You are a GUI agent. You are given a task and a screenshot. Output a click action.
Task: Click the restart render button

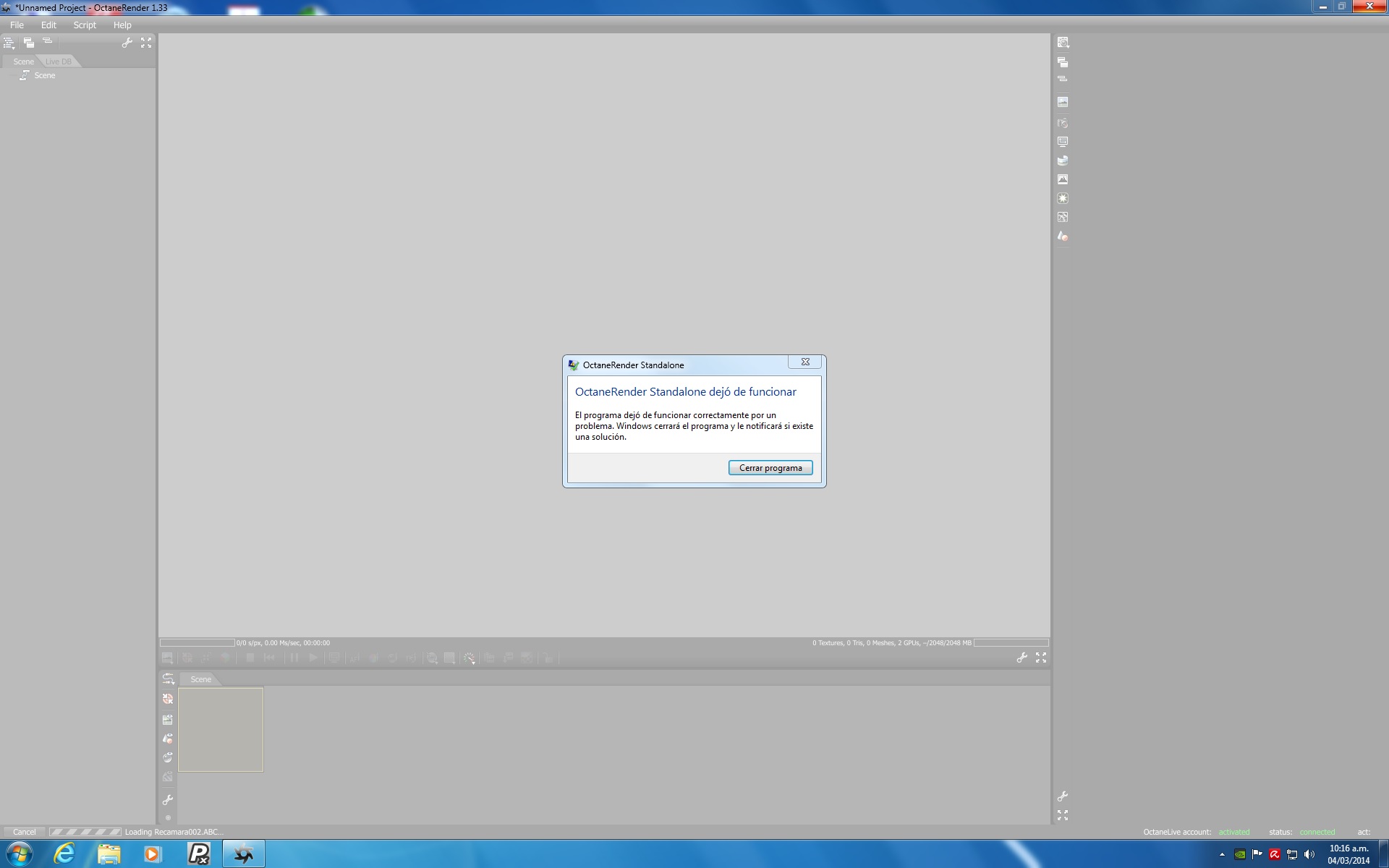click(270, 658)
